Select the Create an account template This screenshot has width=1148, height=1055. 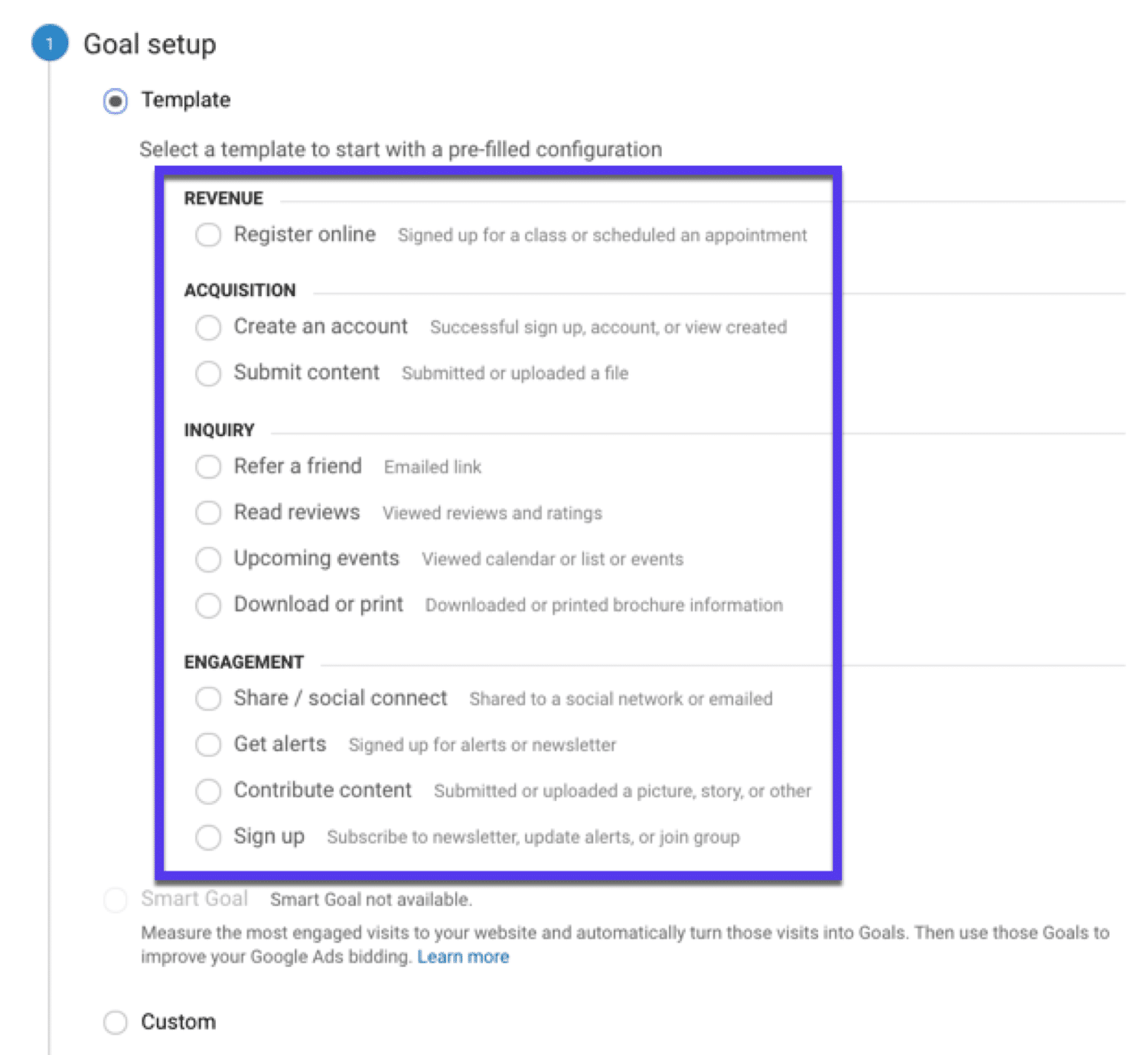[x=207, y=327]
